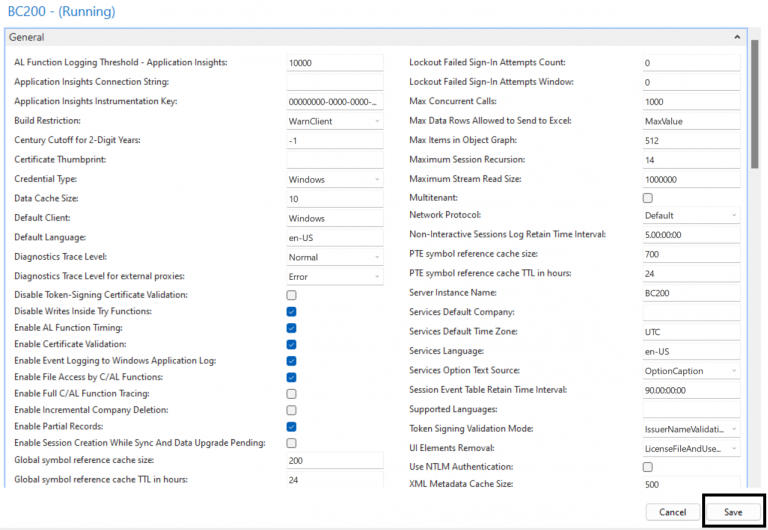
Task: Uncheck Enable Partial Records checkbox
Action: [292, 427]
